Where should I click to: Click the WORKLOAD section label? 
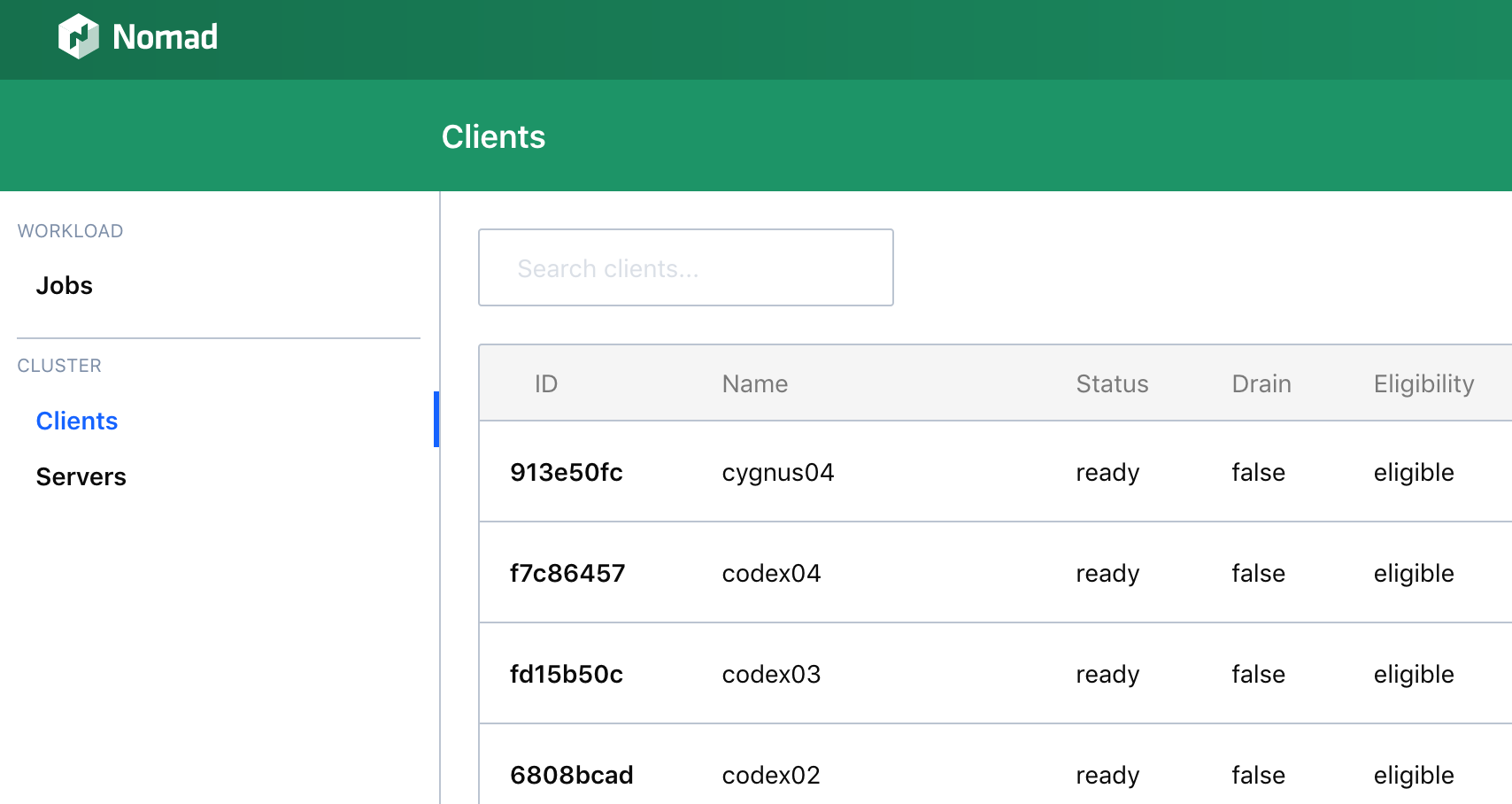pos(70,231)
